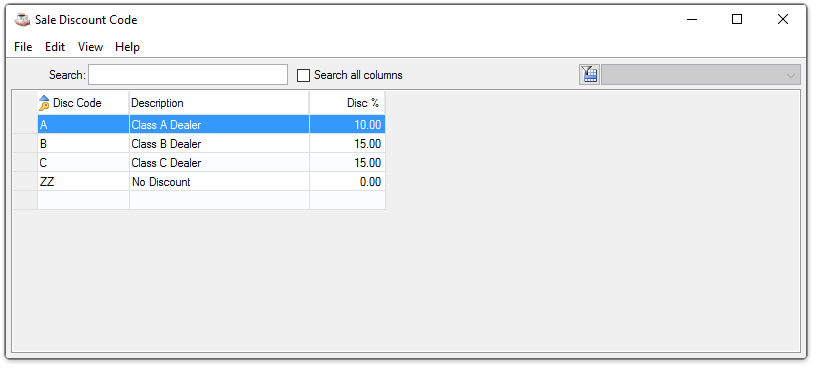Image resolution: width=816 pixels, height=368 pixels.
Task: Select the Class B Dealer row
Action: 211,144
